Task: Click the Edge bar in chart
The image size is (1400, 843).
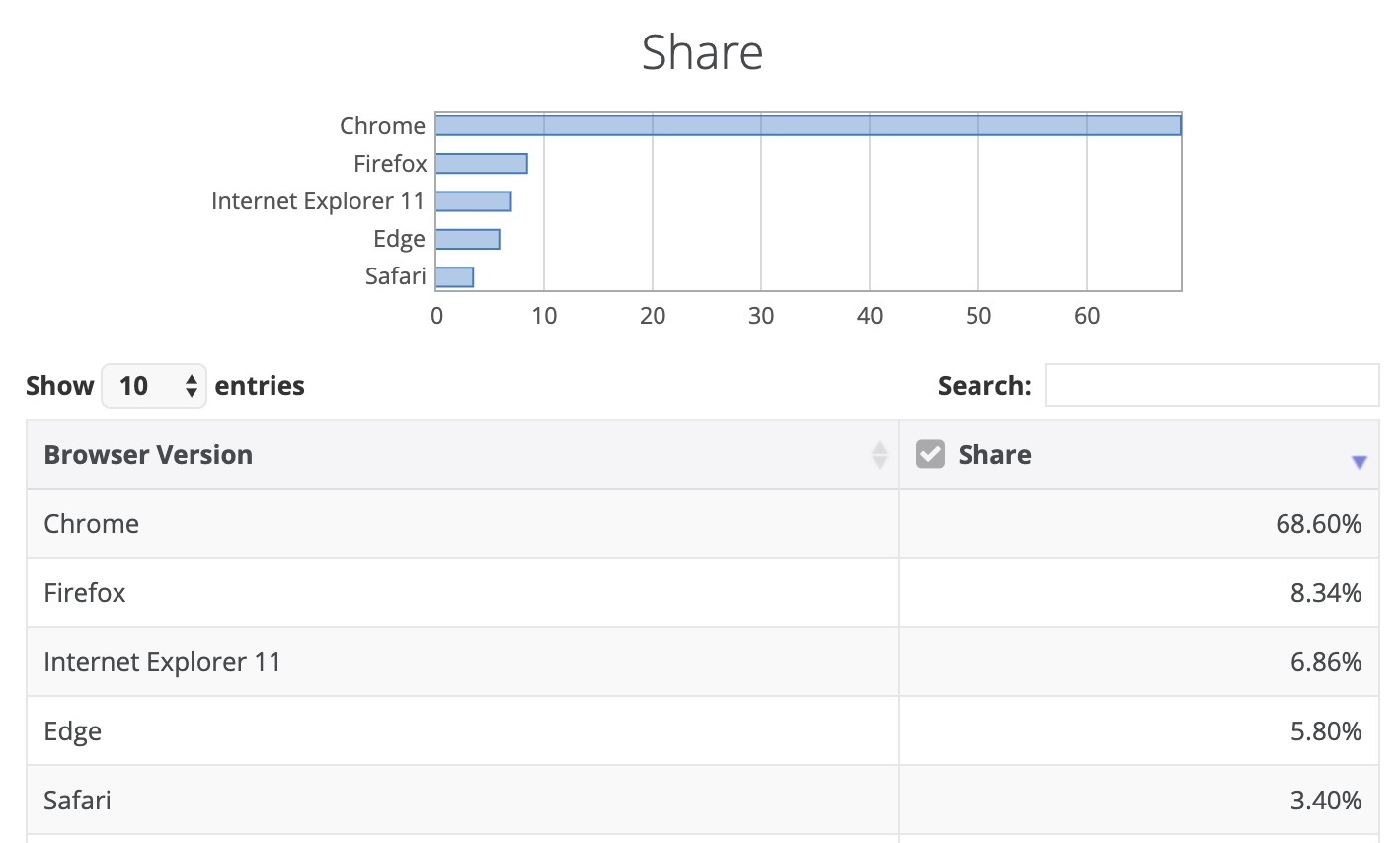Action: click(x=468, y=239)
